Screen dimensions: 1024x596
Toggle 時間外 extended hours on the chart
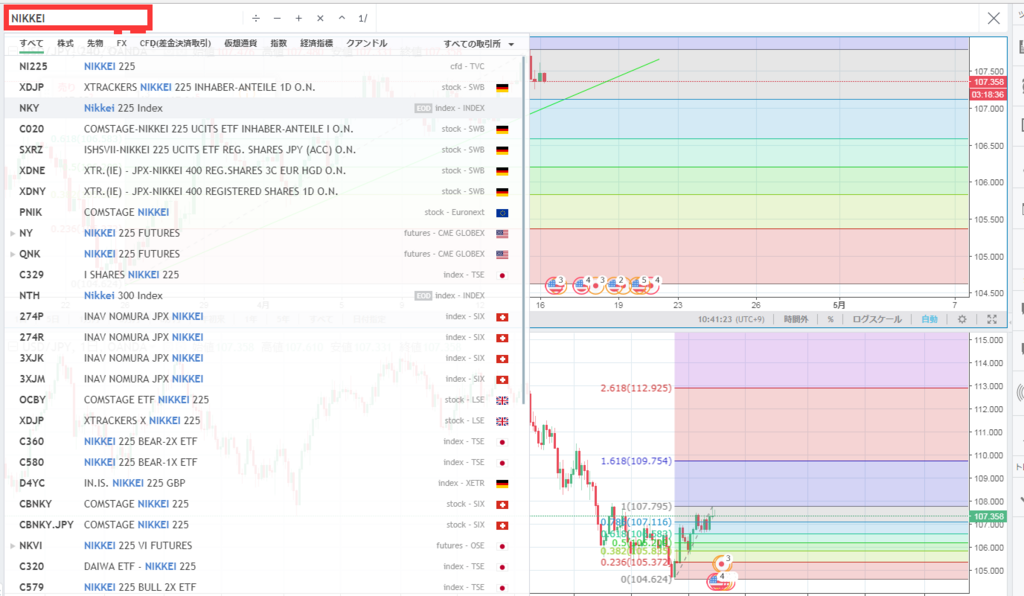pos(796,319)
